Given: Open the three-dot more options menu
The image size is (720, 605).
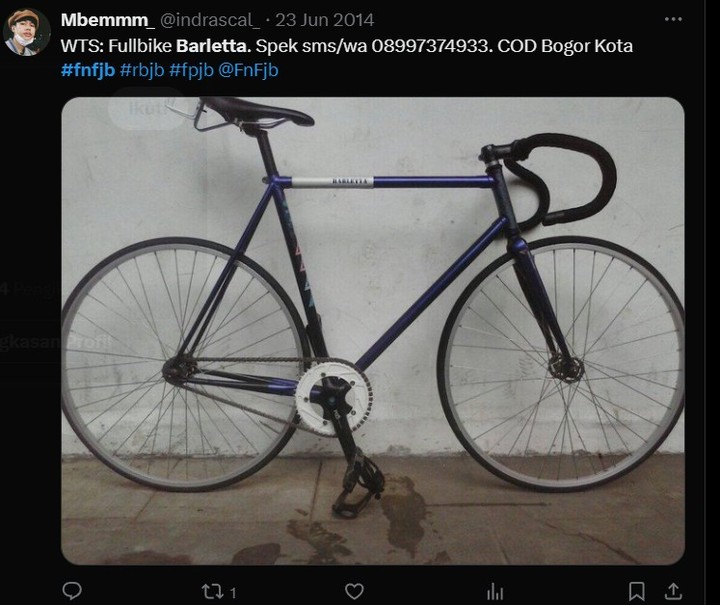Looking at the screenshot, I should (x=673, y=19).
